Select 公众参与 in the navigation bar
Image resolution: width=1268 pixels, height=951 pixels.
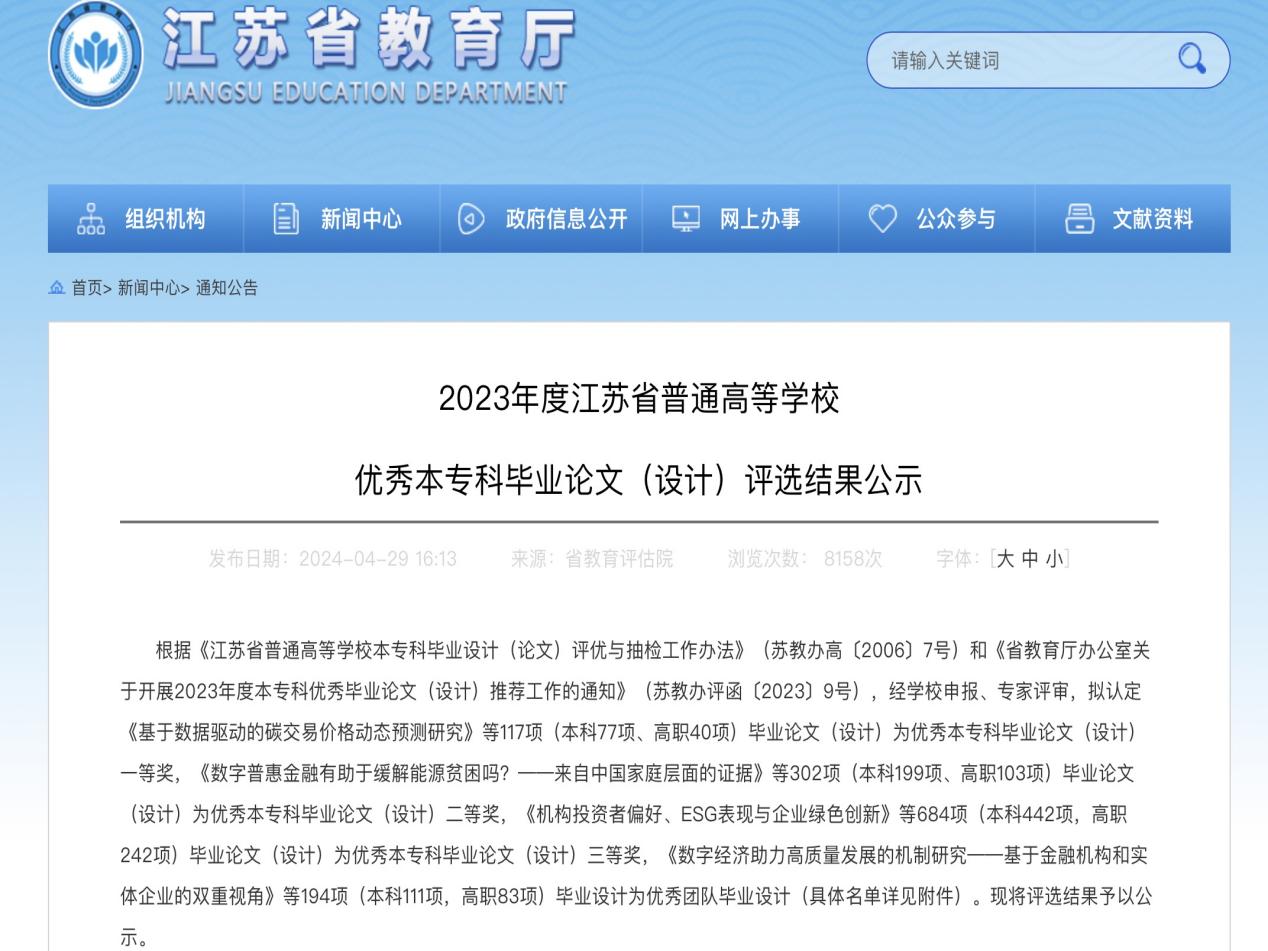coord(956,219)
